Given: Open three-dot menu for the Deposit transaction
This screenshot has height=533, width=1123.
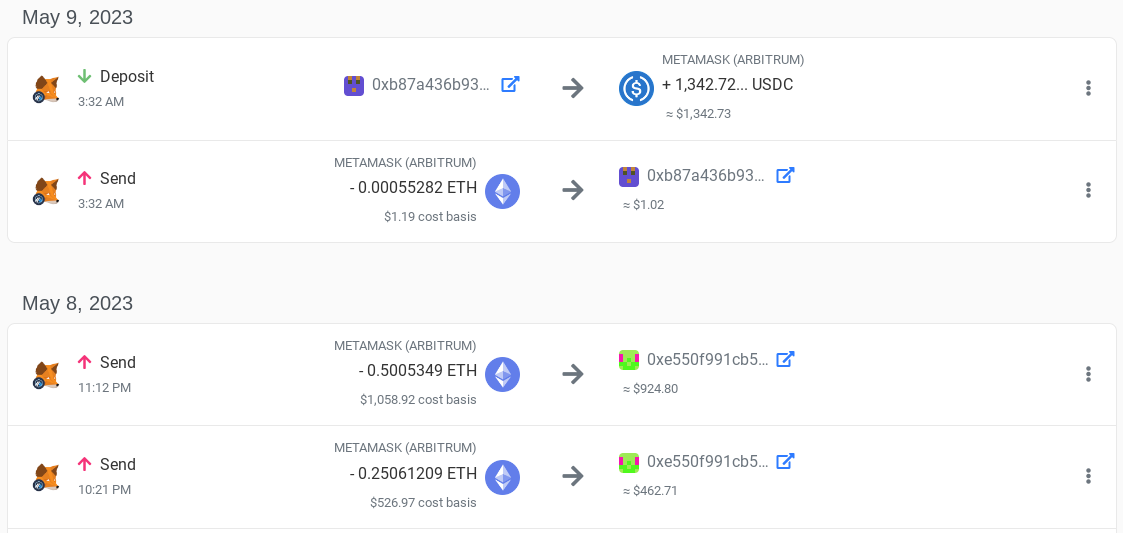Looking at the screenshot, I should click(x=1088, y=88).
